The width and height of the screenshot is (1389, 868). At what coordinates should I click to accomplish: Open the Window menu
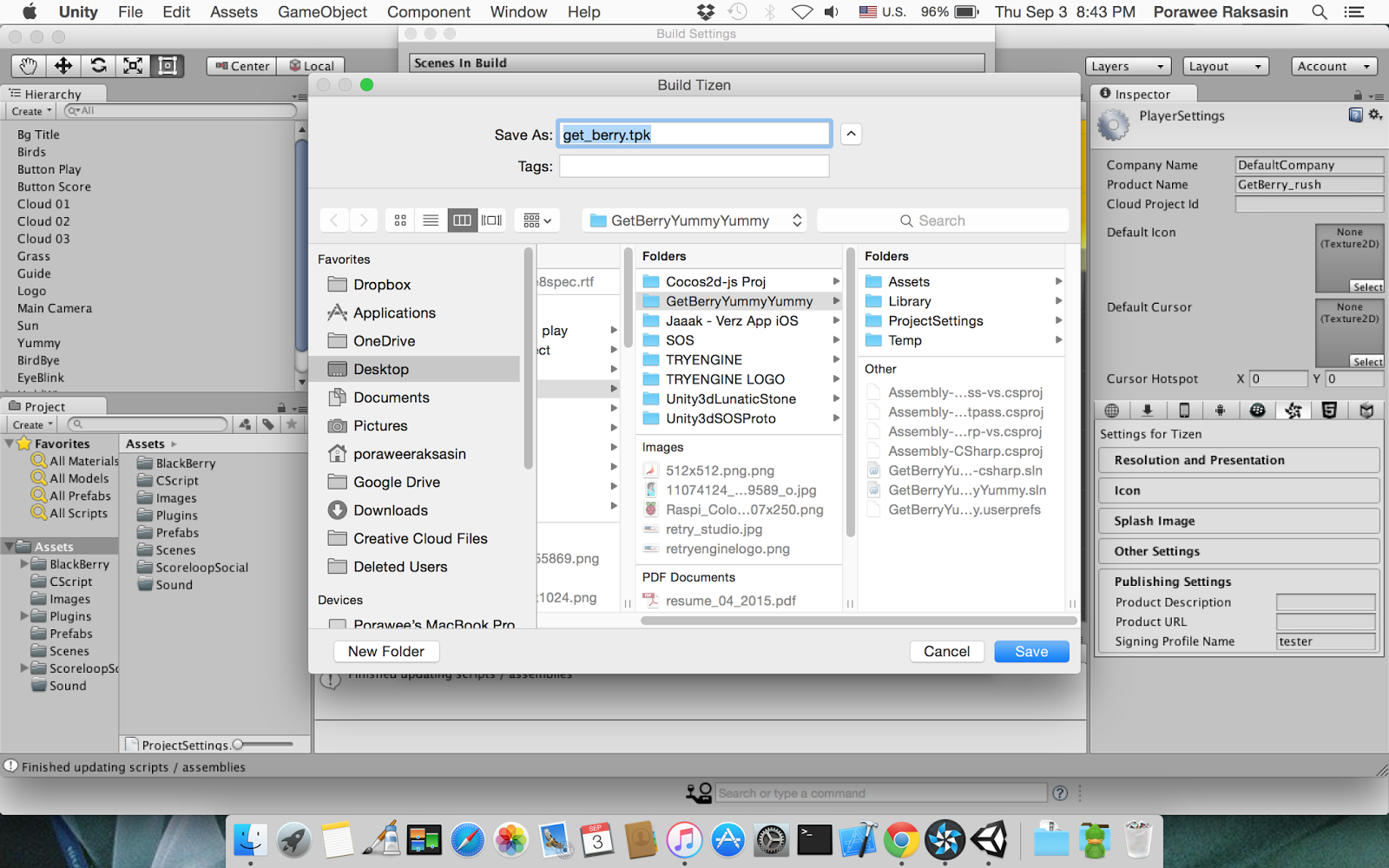(518, 12)
